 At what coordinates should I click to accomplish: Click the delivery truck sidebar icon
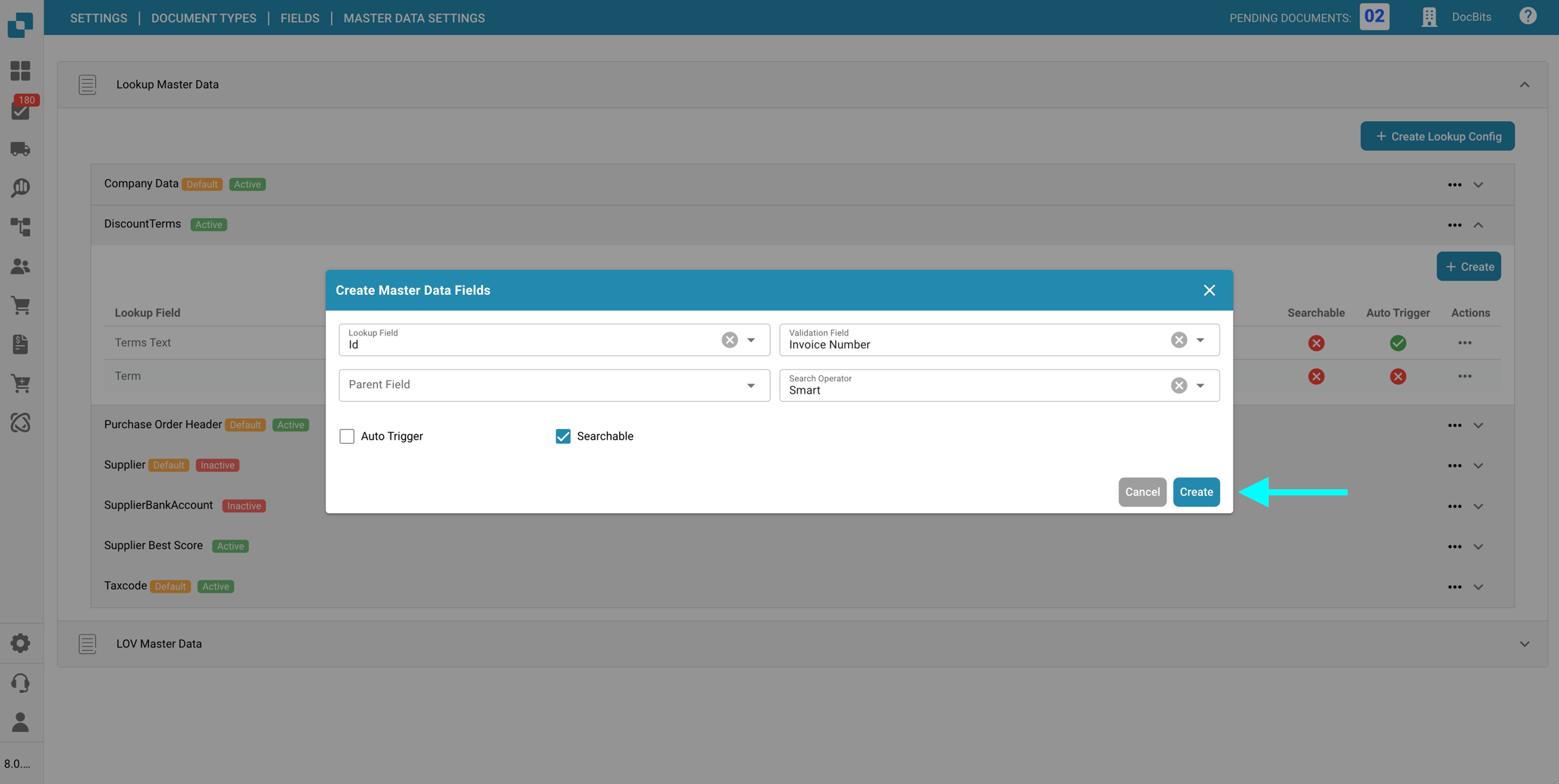tap(20, 149)
